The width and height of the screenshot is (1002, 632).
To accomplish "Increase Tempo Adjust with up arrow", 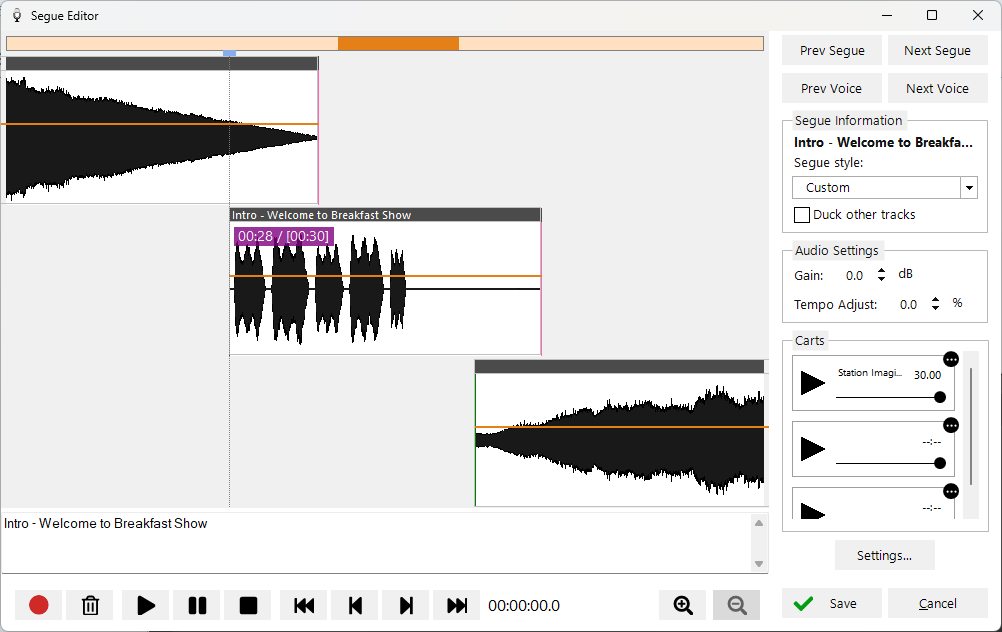I will click(936, 300).
